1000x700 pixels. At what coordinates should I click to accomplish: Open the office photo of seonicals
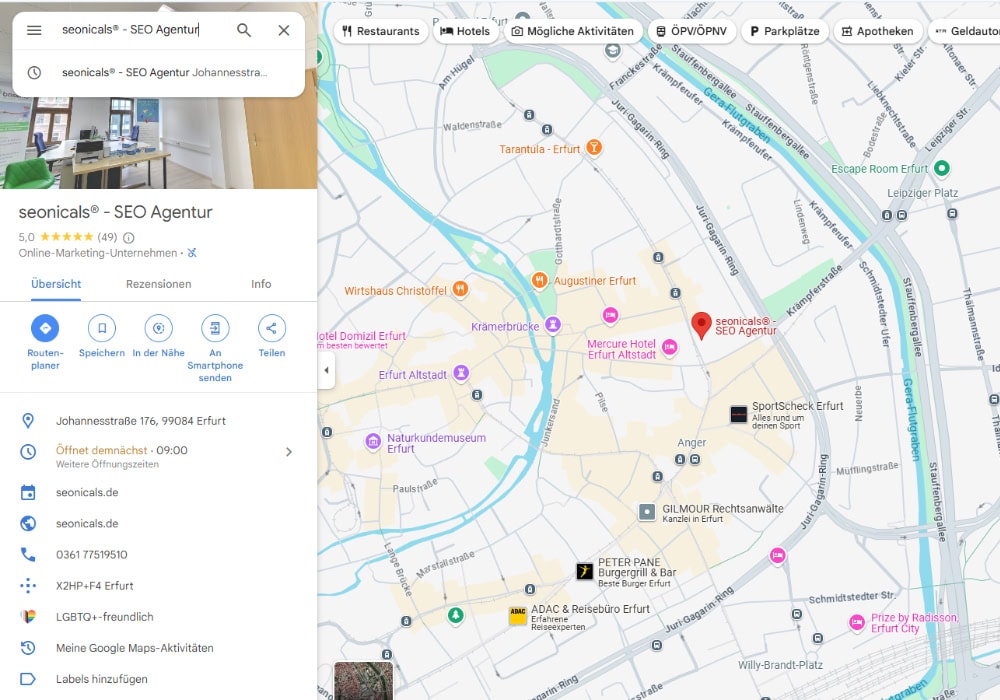pyautogui.click(x=158, y=142)
